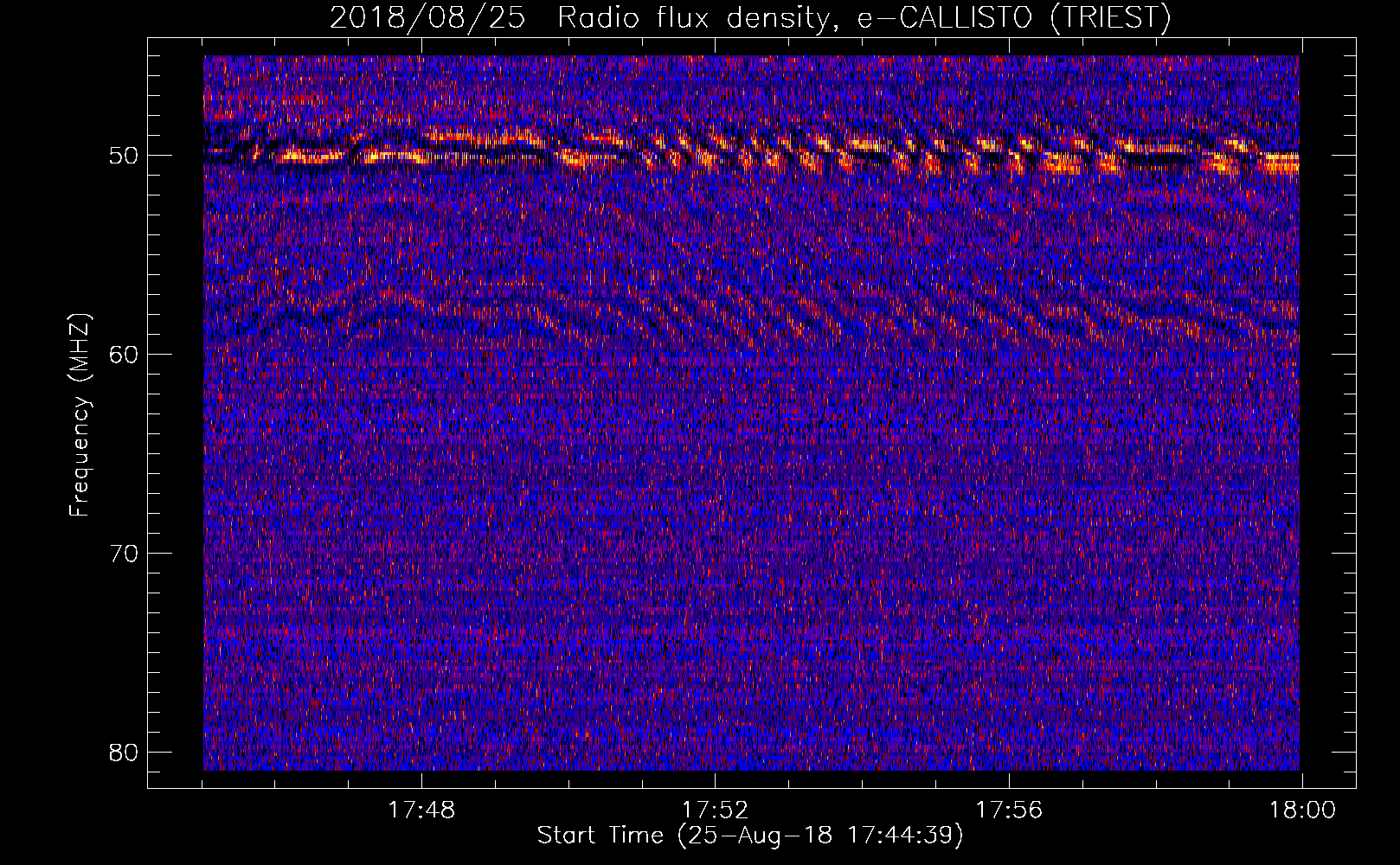1400x865 pixels.
Task: Click the '50' frequency tick label
Action: [x=124, y=157]
